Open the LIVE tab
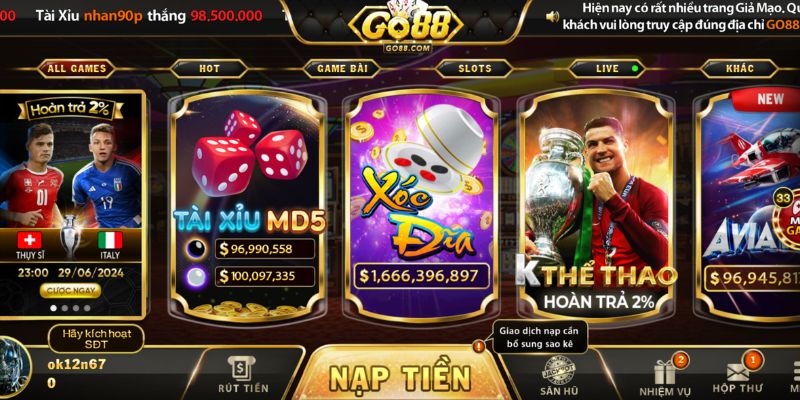800x400 pixels. 607,68
